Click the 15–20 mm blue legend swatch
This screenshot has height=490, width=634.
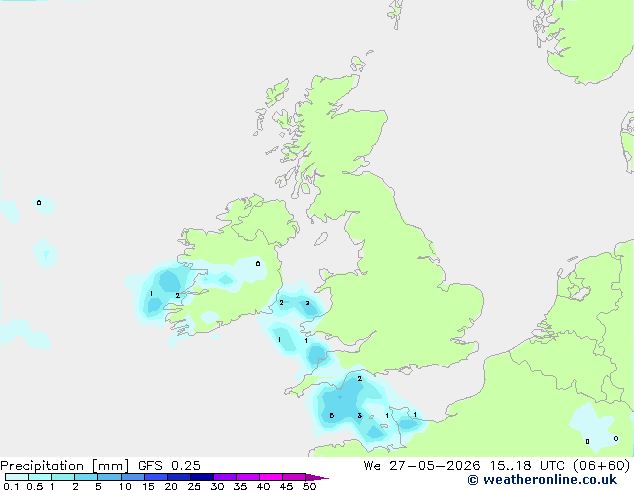(x=155, y=477)
